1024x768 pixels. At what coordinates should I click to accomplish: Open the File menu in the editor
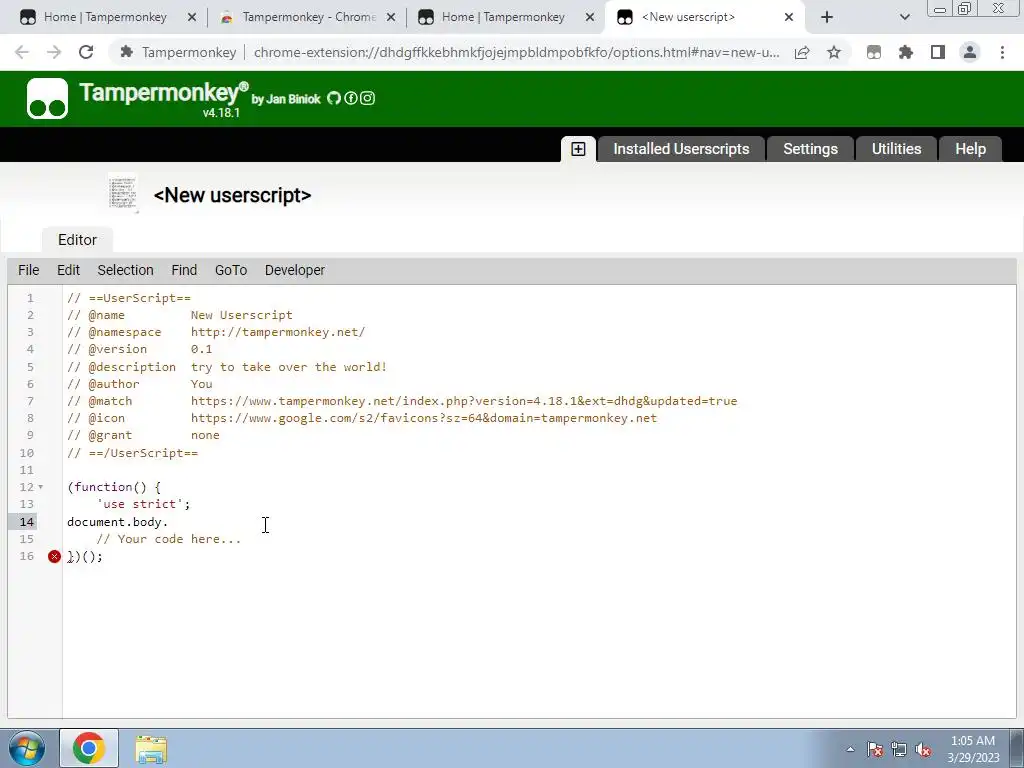pyautogui.click(x=29, y=270)
